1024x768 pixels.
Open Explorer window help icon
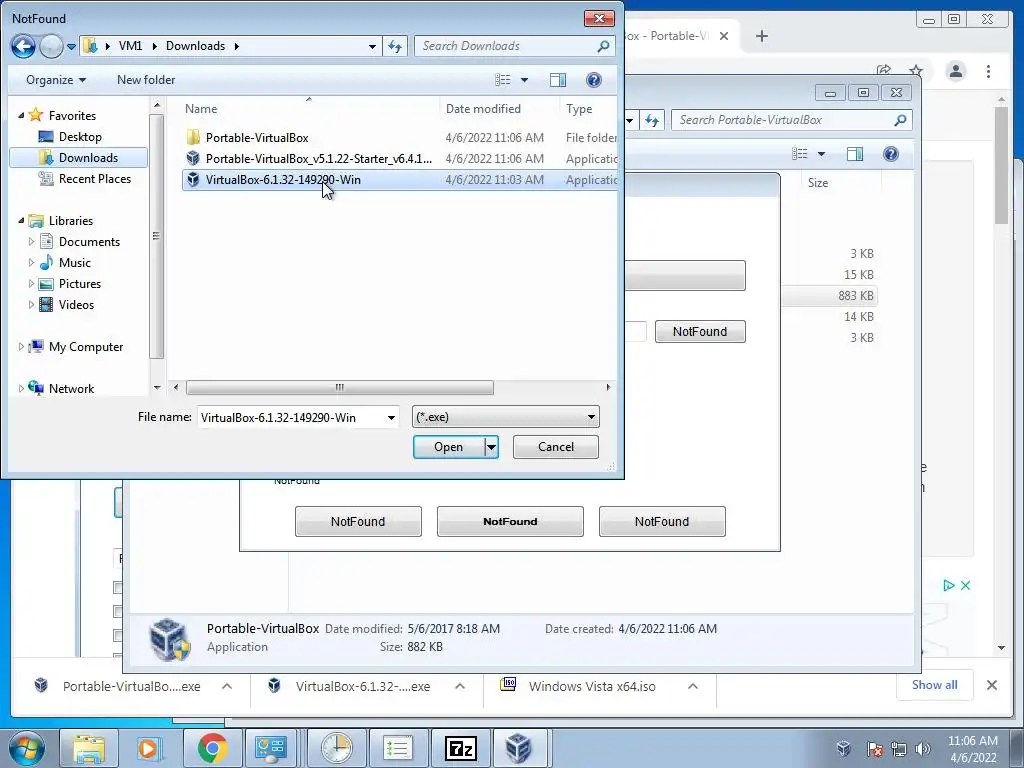coord(891,153)
